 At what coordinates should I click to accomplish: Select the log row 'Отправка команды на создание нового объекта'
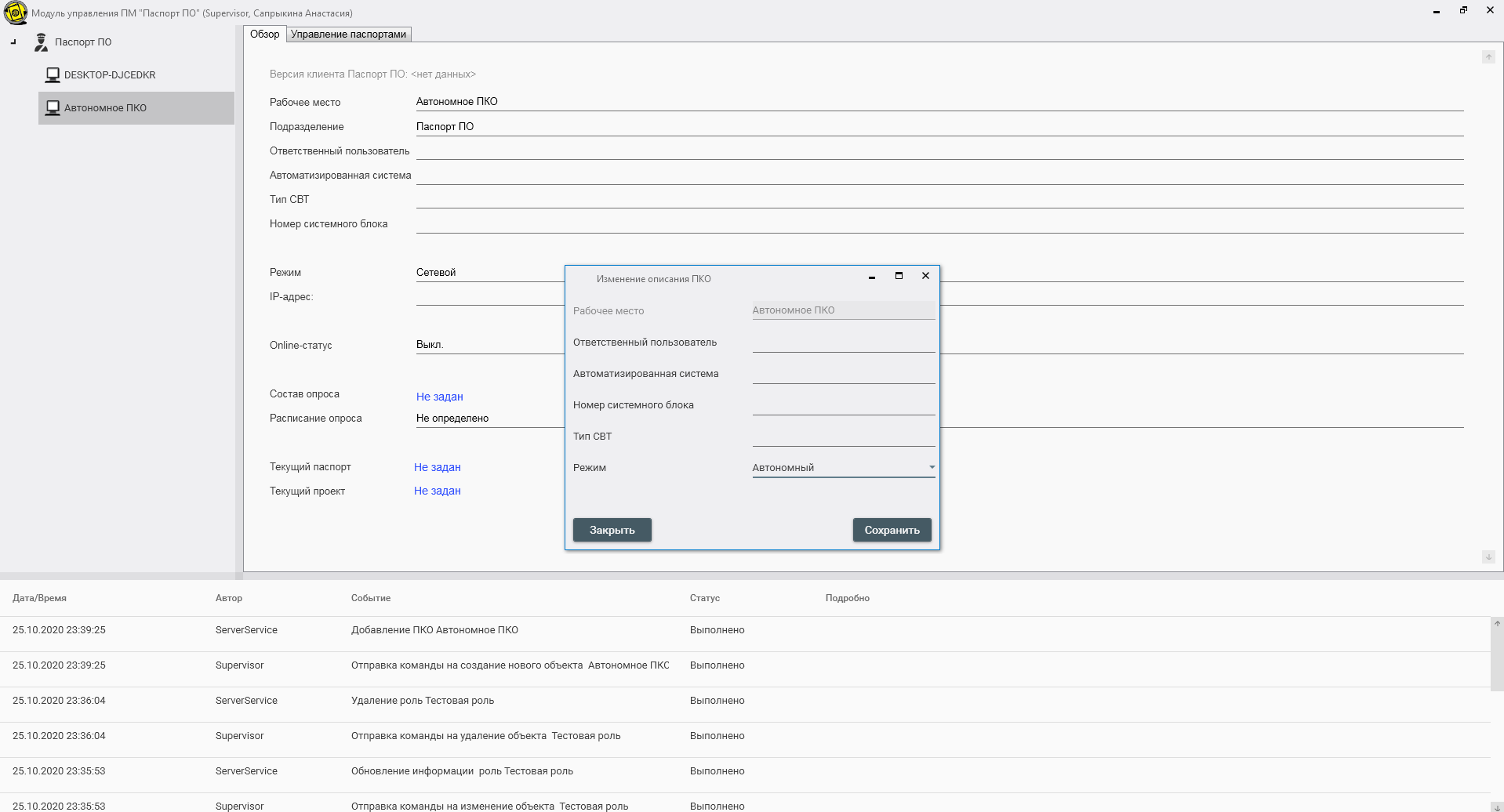pyautogui.click(x=745, y=669)
